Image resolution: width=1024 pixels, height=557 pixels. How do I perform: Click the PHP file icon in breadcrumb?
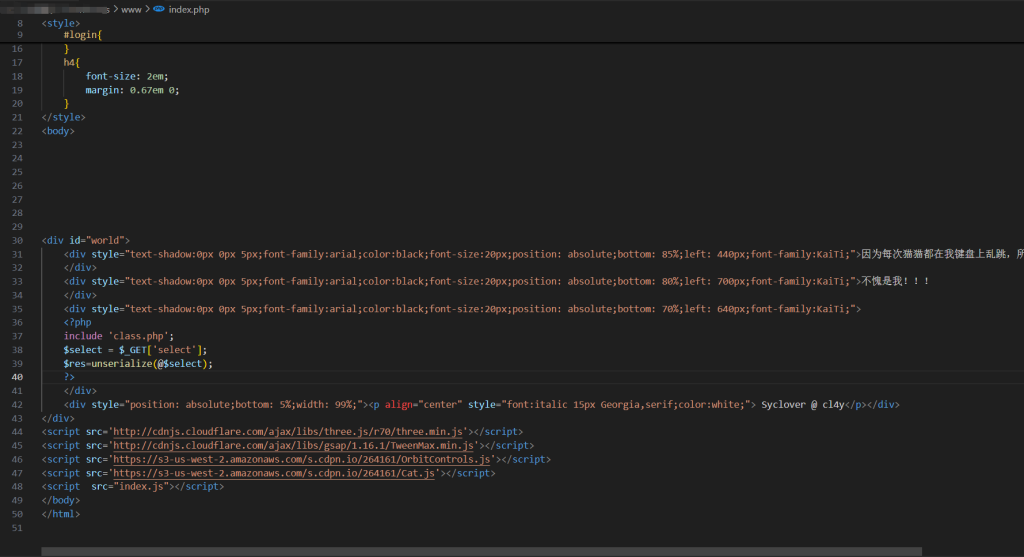coord(159,9)
